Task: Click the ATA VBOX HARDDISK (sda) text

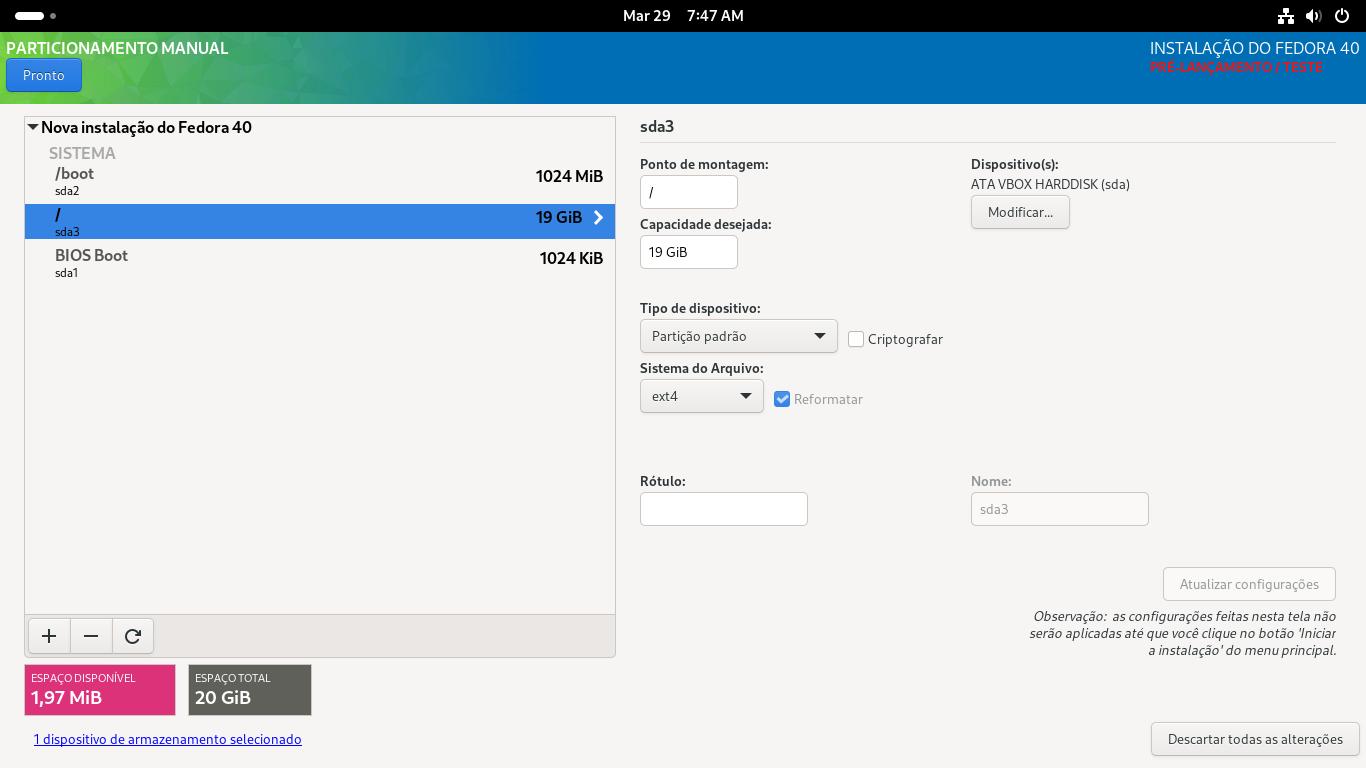Action: pyautogui.click(x=1050, y=184)
